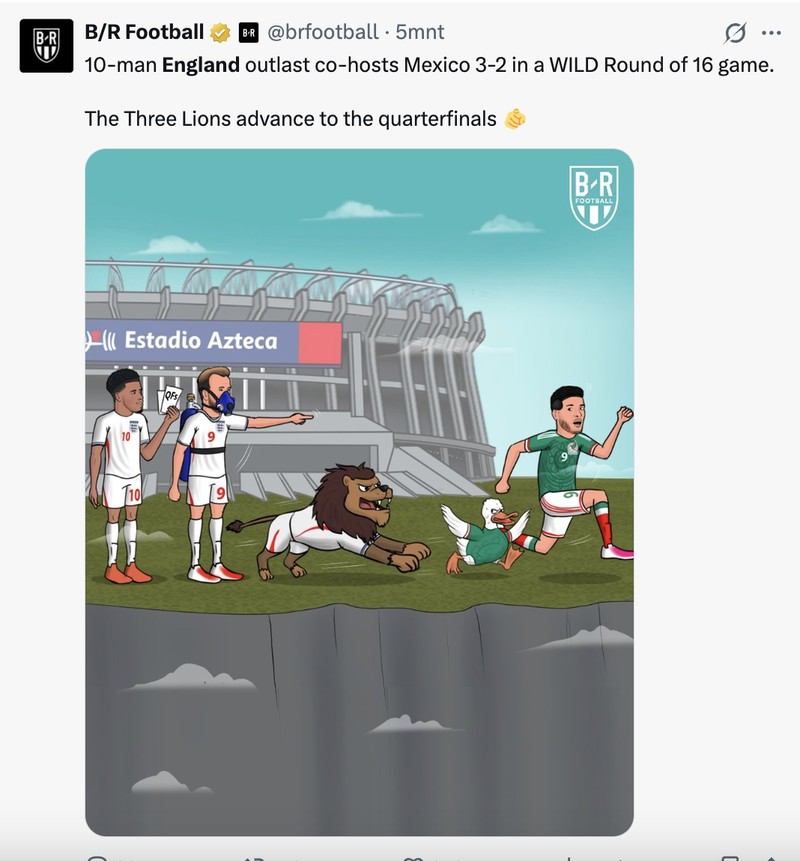Click the gold verified badge
Image resolution: width=800 pixels, height=861 pixels.
point(220,32)
